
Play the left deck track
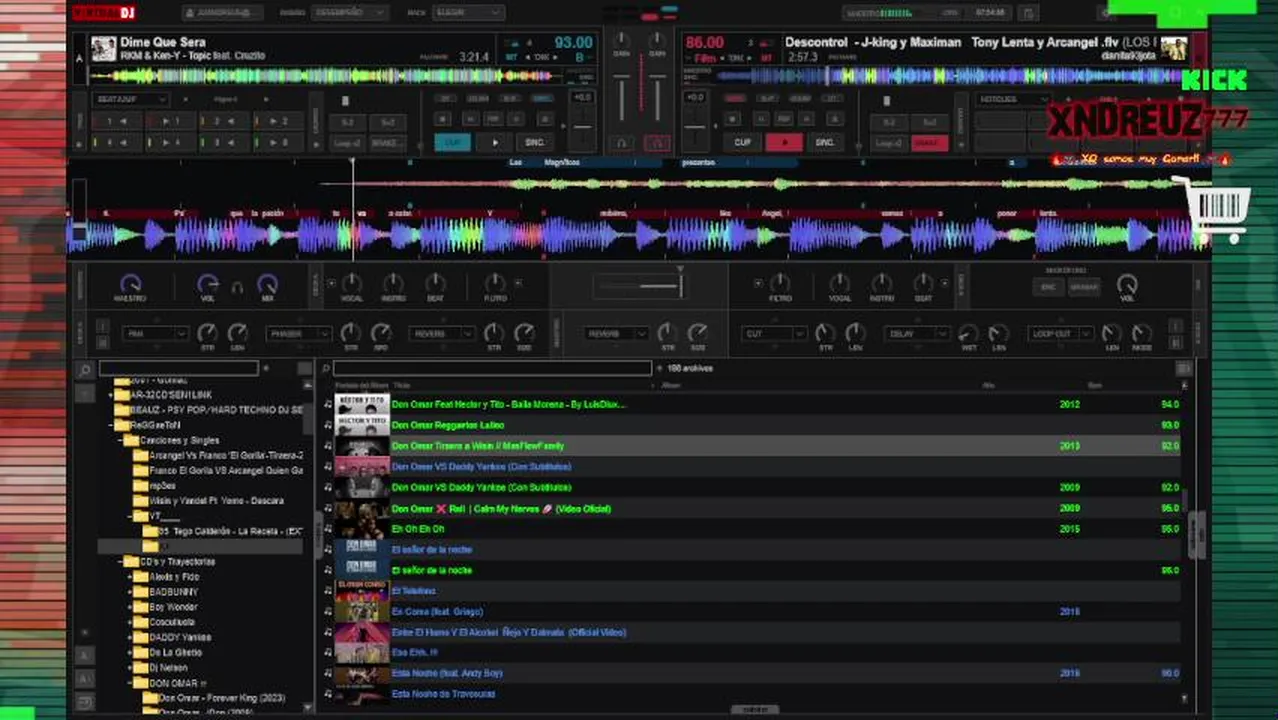[494, 143]
